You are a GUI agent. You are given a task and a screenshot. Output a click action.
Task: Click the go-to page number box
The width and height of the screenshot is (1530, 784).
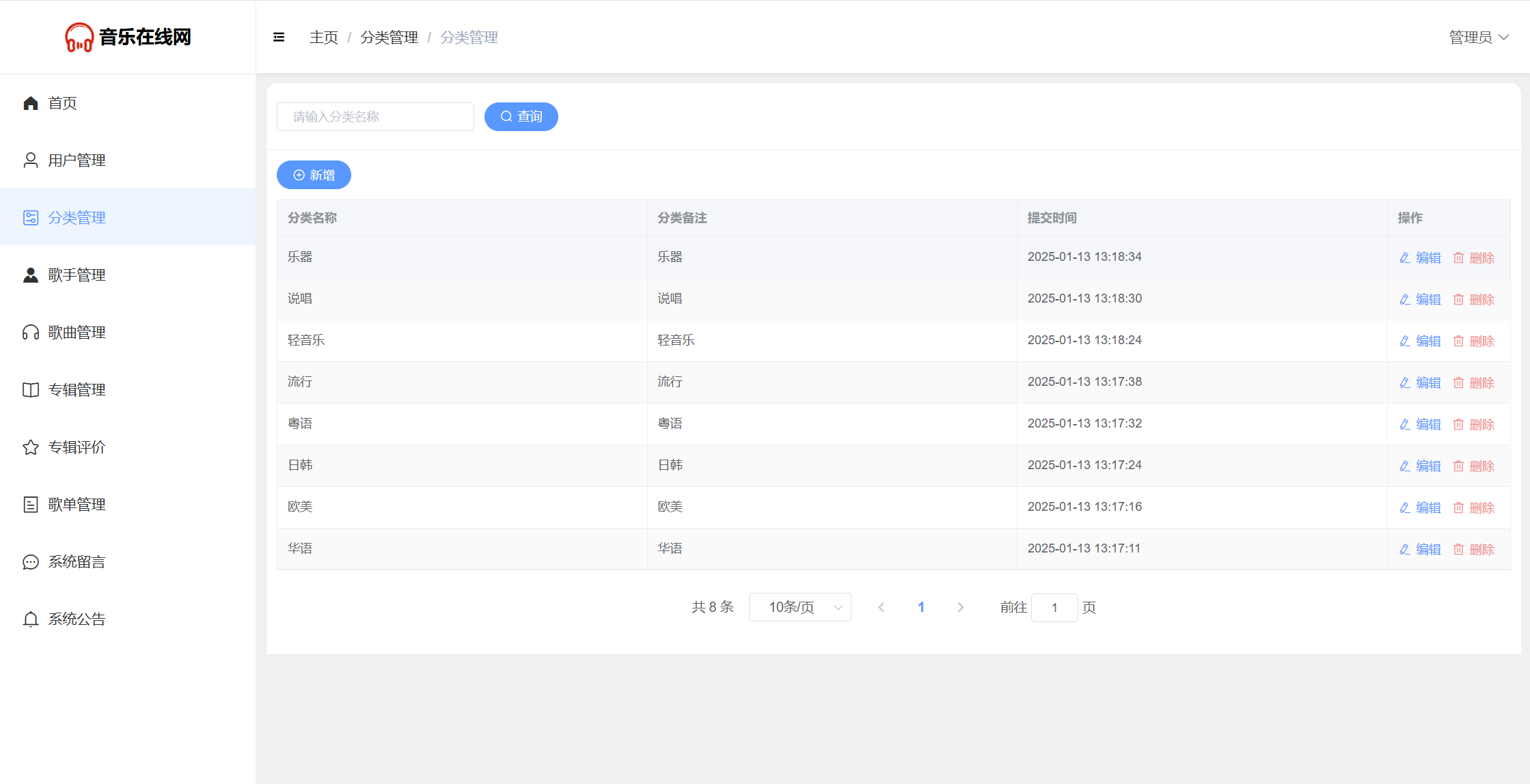point(1054,607)
